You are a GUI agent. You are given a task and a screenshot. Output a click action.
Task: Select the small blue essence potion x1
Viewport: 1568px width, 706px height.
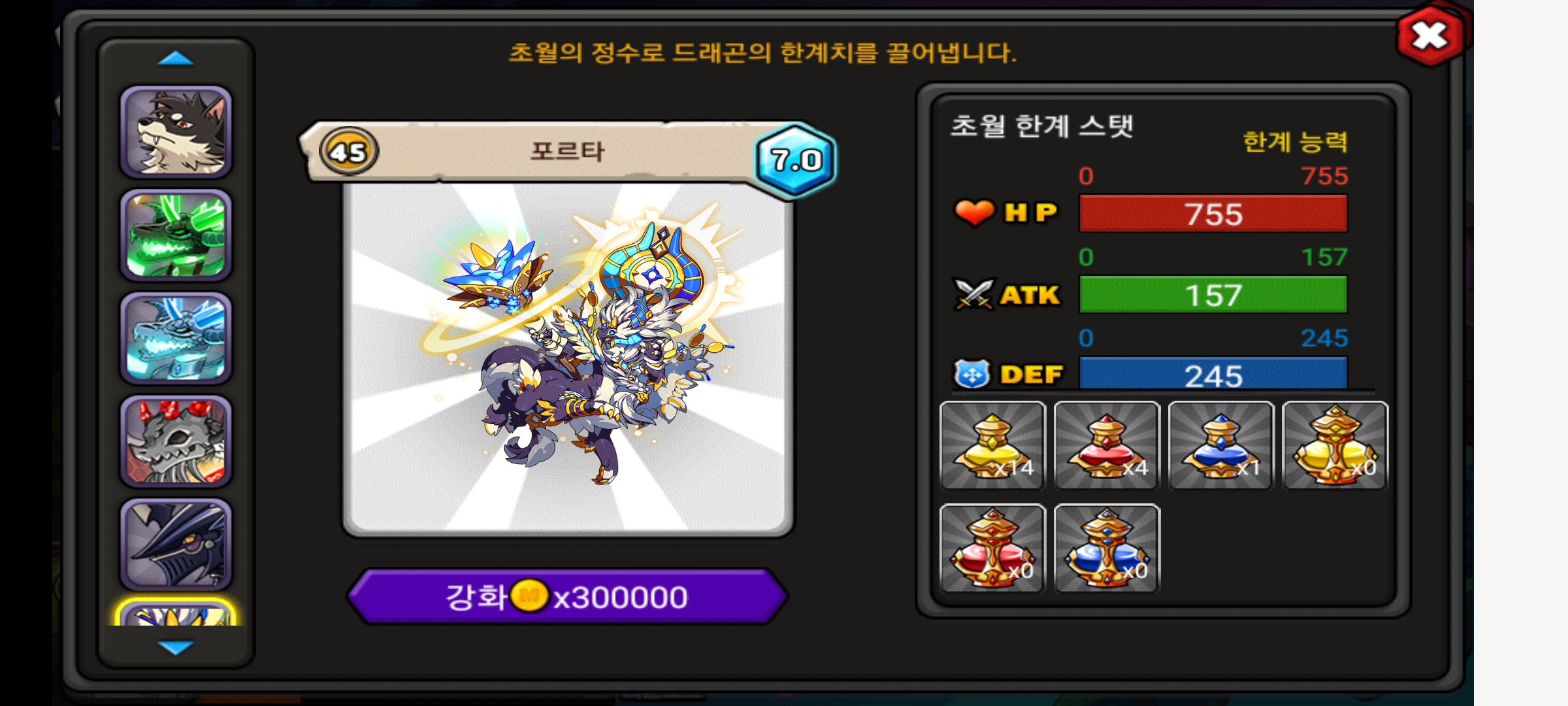tap(1221, 445)
